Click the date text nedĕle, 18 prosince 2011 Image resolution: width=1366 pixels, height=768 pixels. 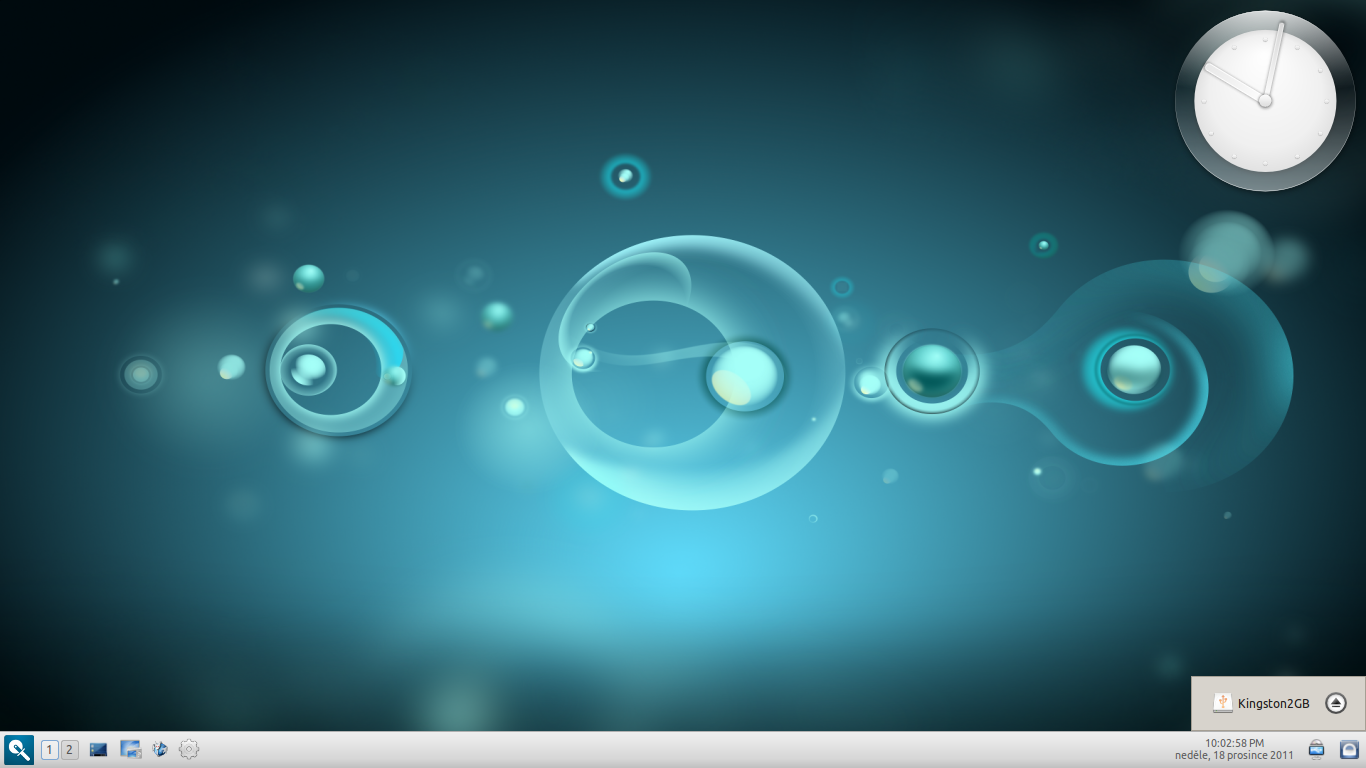point(1234,755)
